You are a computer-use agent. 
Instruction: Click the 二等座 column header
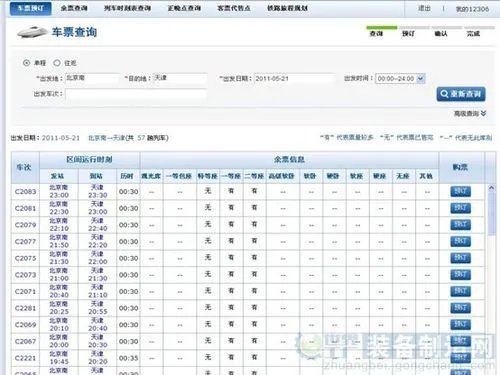(x=254, y=176)
